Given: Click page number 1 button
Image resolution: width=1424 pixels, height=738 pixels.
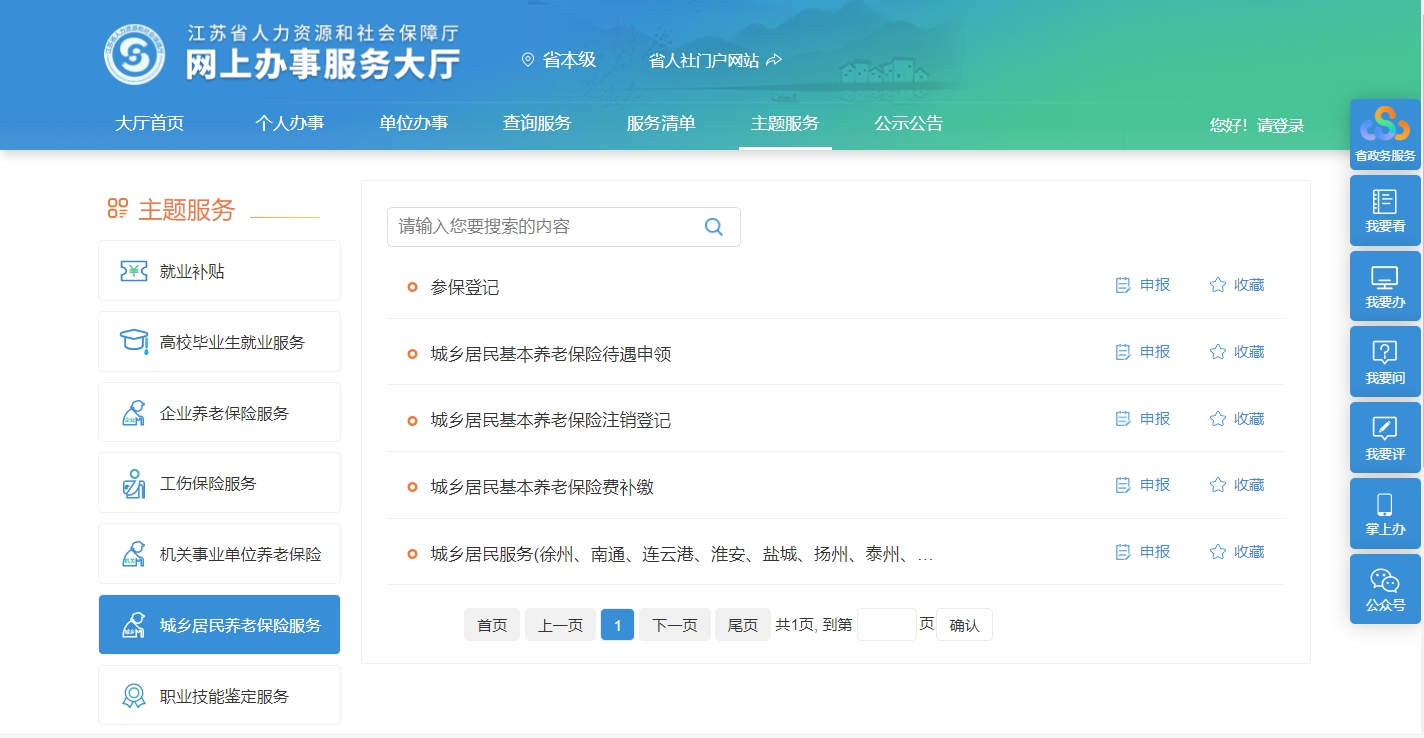Looking at the screenshot, I should (617, 625).
